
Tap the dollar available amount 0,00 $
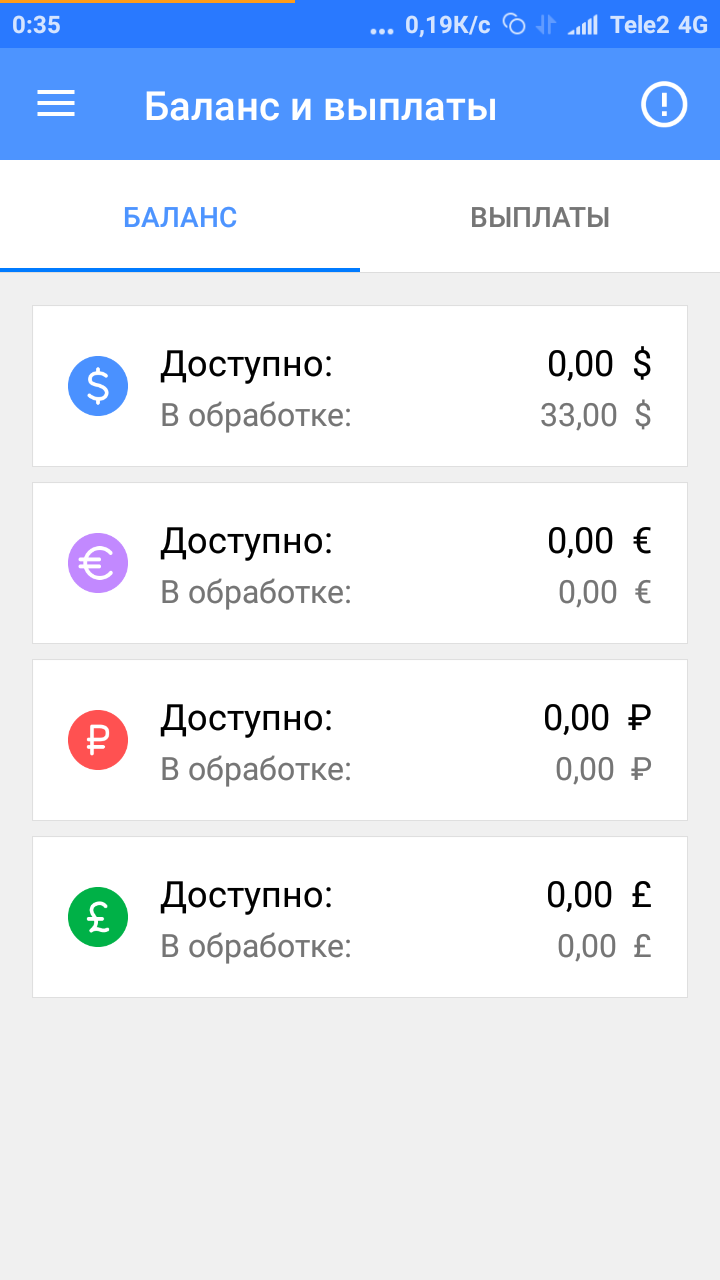(x=599, y=364)
